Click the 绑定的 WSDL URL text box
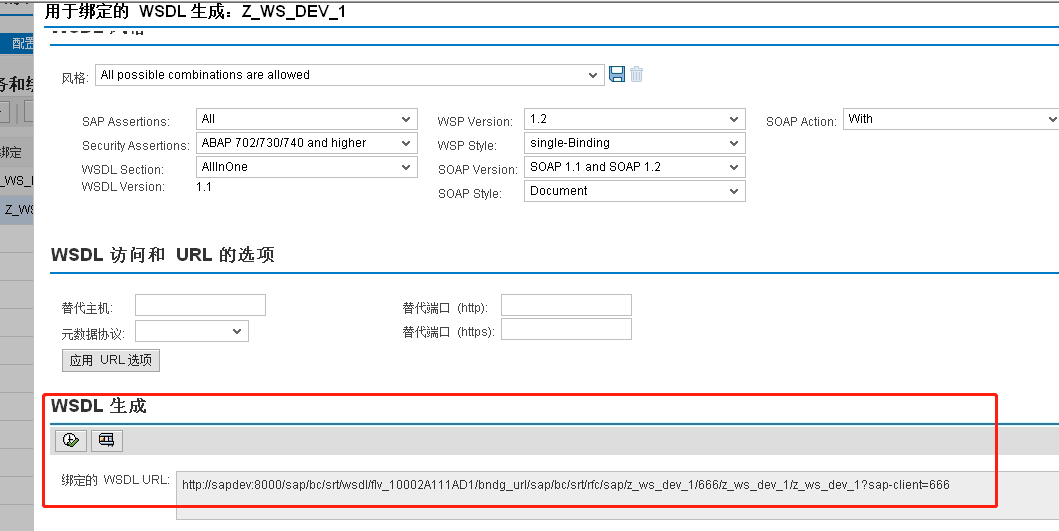1059x531 pixels. tap(588, 486)
